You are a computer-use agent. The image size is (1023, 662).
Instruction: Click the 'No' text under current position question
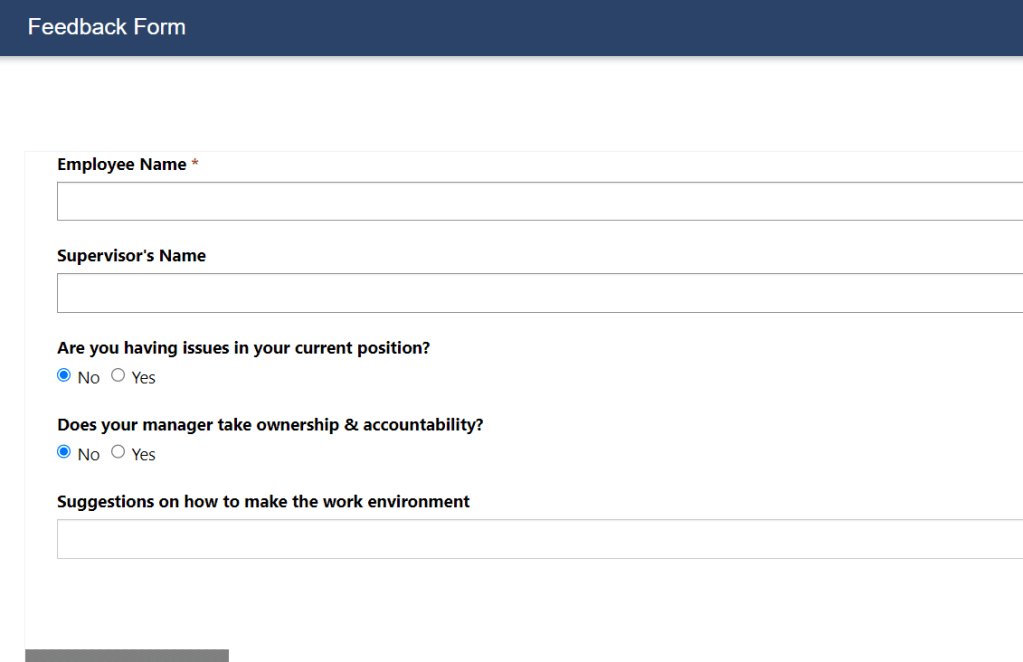pyautogui.click(x=89, y=378)
